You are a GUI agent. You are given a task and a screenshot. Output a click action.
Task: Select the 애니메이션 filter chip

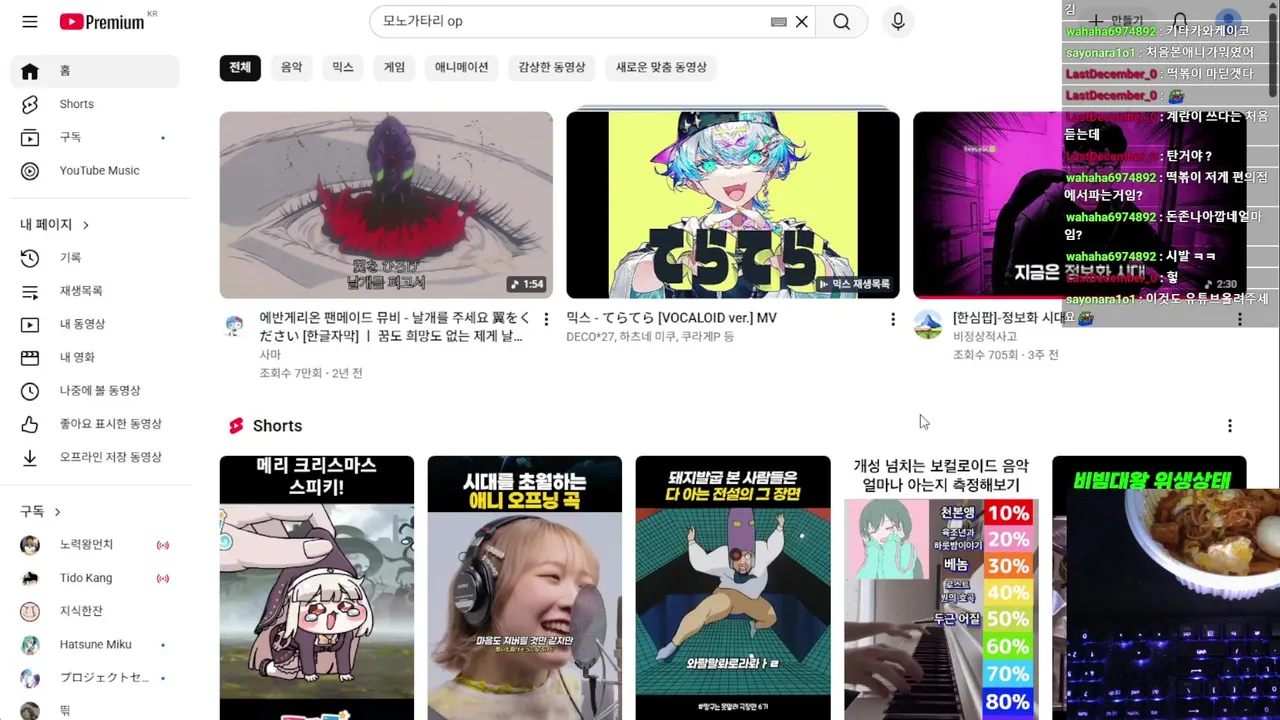tap(462, 67)
